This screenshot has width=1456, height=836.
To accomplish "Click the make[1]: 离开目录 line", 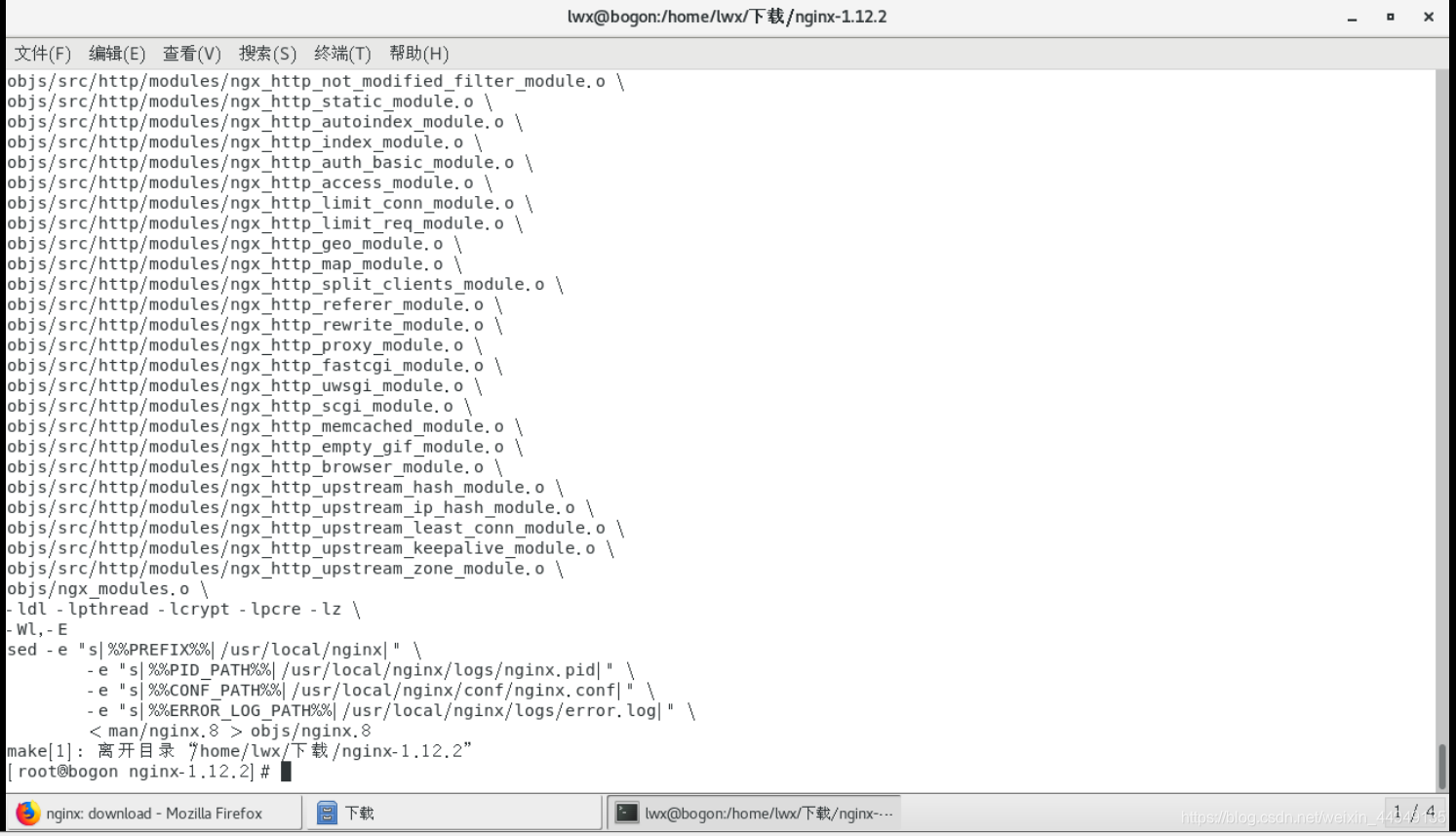I will pos(240,751).
